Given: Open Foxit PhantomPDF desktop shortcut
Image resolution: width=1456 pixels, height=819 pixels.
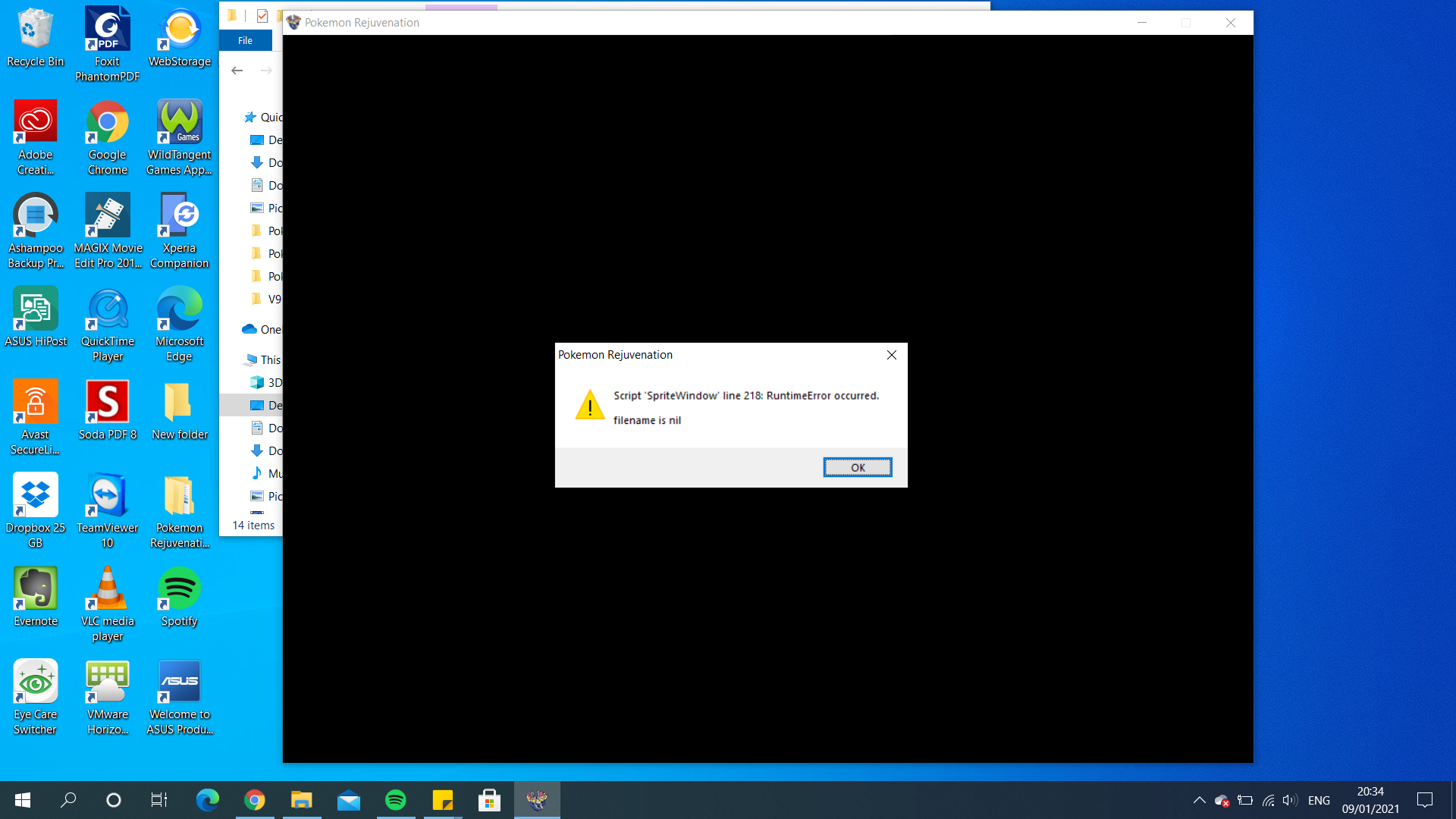Looking at the screenshot, I should [x=107, y=44].
